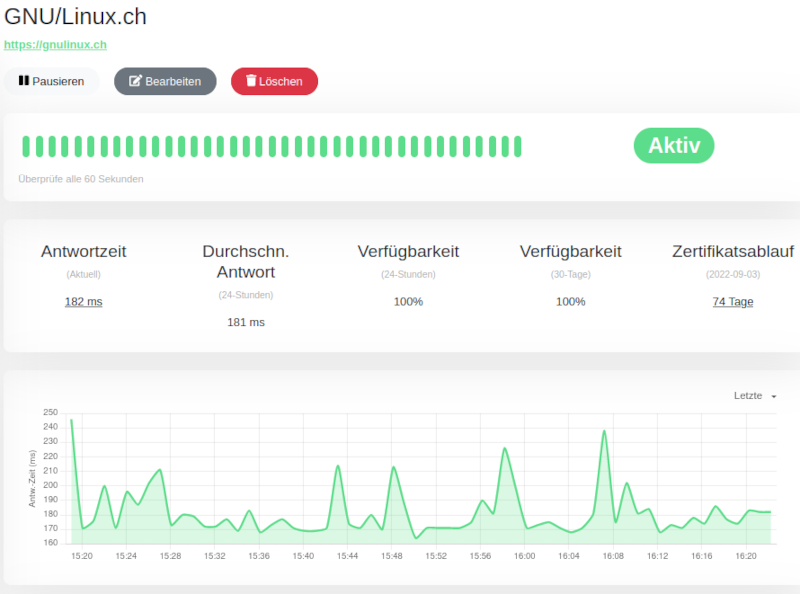Delete the monitor via Löschen
This screenshot has width=800, height=594.
[x=274, y=81]
